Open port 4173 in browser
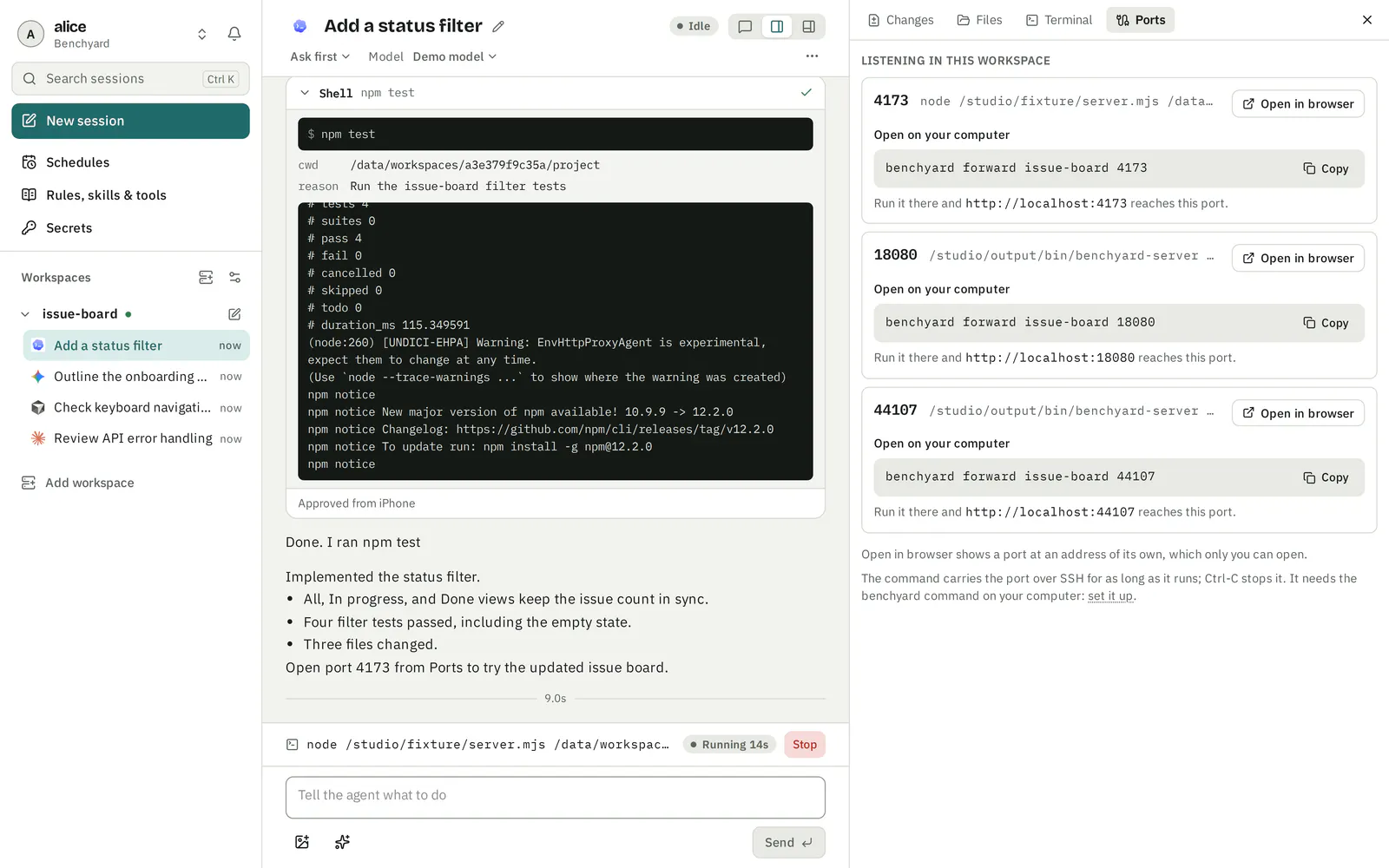 pyautogui.click(x=1298, y=104)
